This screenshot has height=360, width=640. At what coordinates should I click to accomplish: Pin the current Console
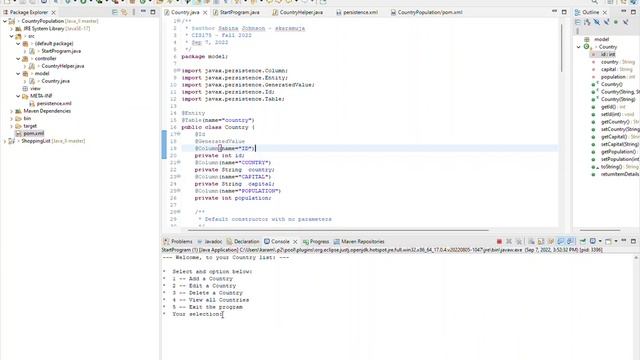click(x=583, y=242)
